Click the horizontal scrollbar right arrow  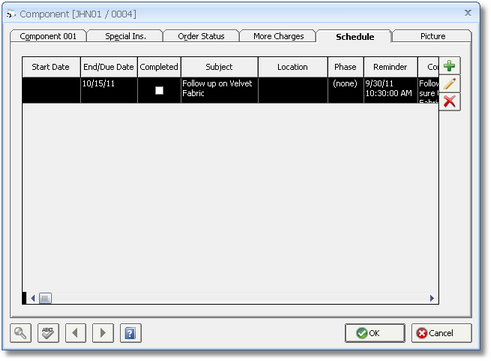coord(432,298)
